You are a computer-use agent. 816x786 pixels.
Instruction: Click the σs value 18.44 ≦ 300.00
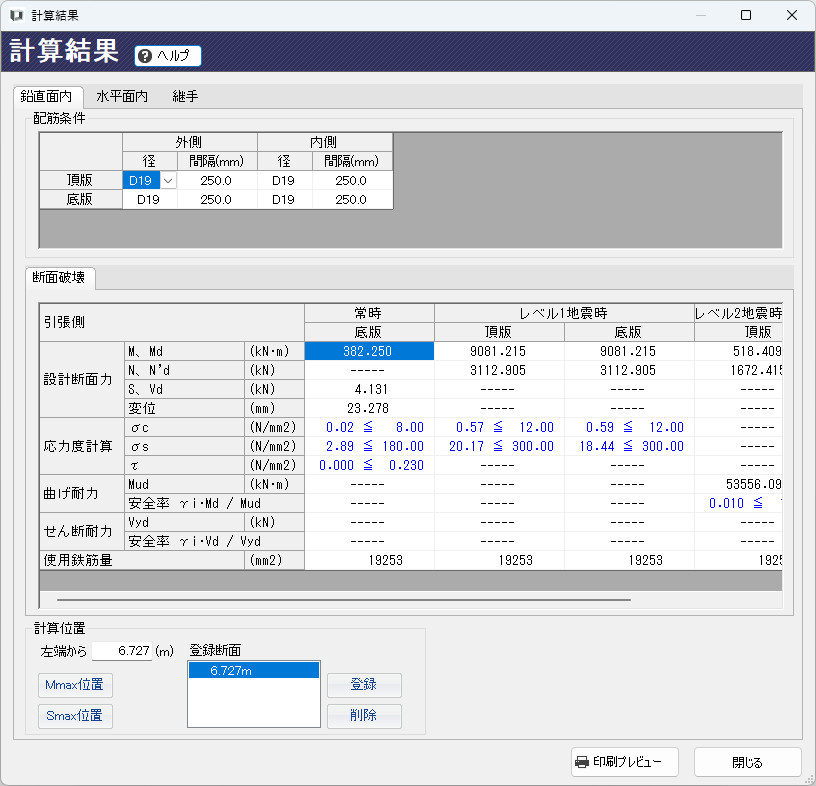[x=629, y=446]
